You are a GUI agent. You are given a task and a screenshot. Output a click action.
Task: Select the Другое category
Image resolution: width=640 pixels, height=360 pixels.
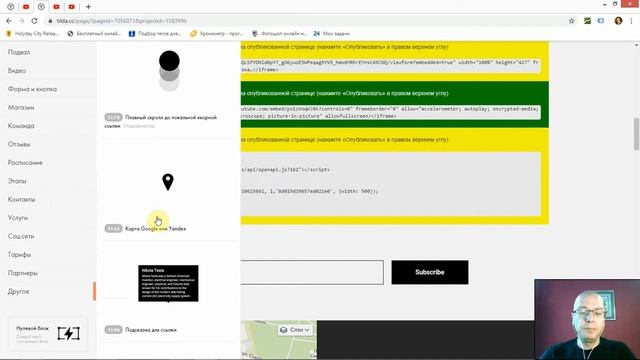coord(18,291)
